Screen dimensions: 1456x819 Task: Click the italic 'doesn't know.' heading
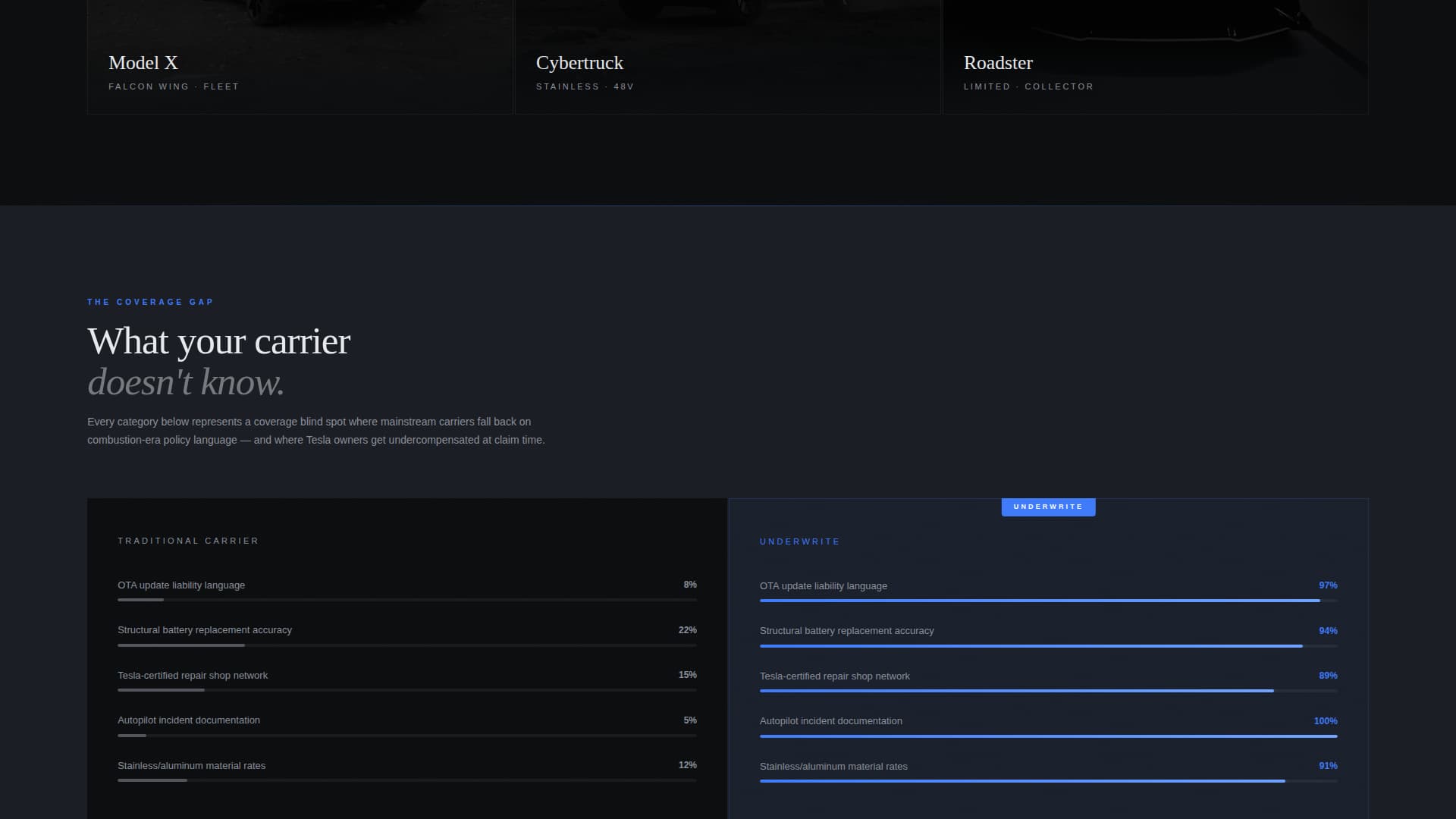tap(186, 382)
